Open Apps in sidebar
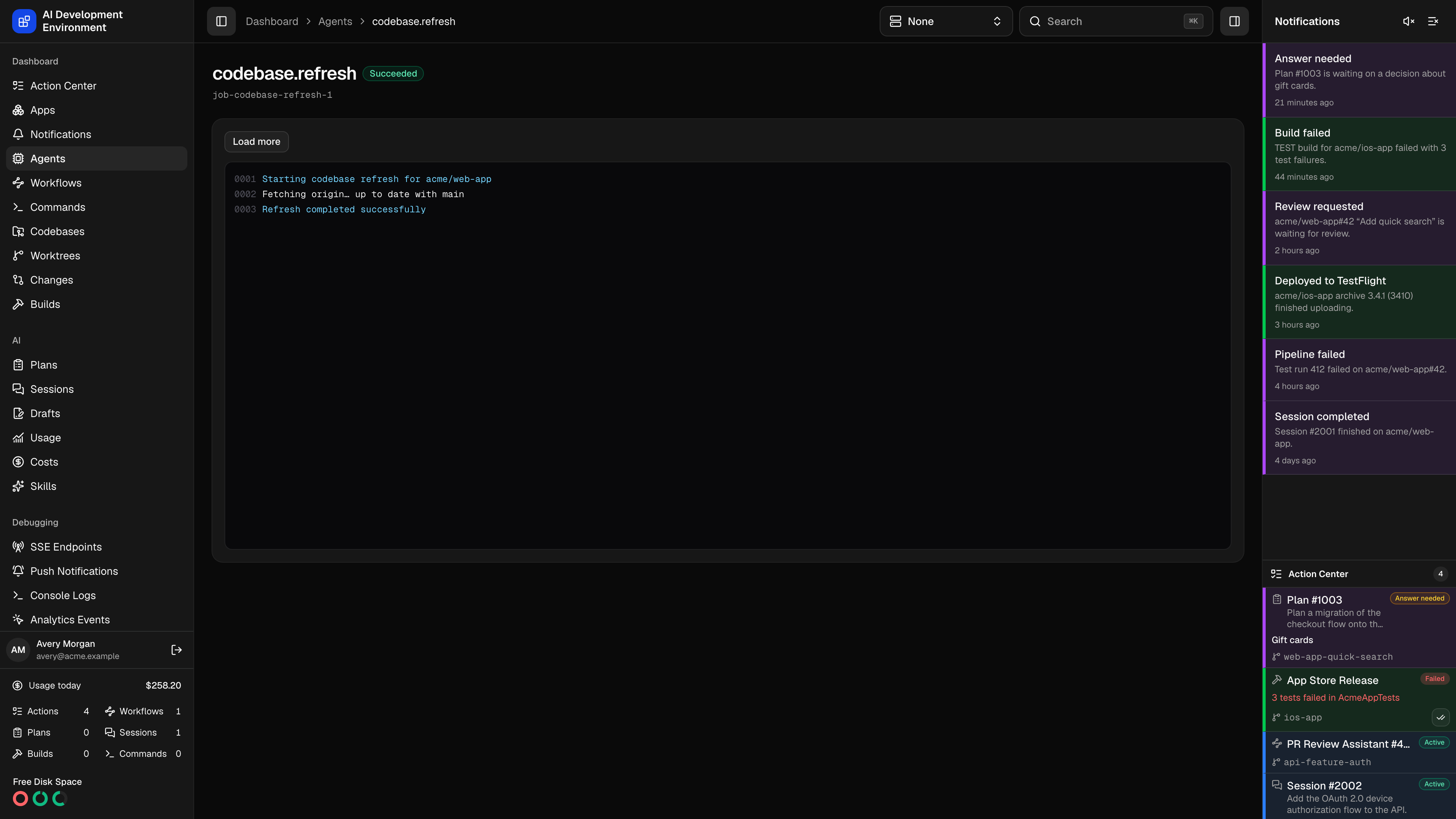The width and height of the screenshot is (1456, 819). 97,110
